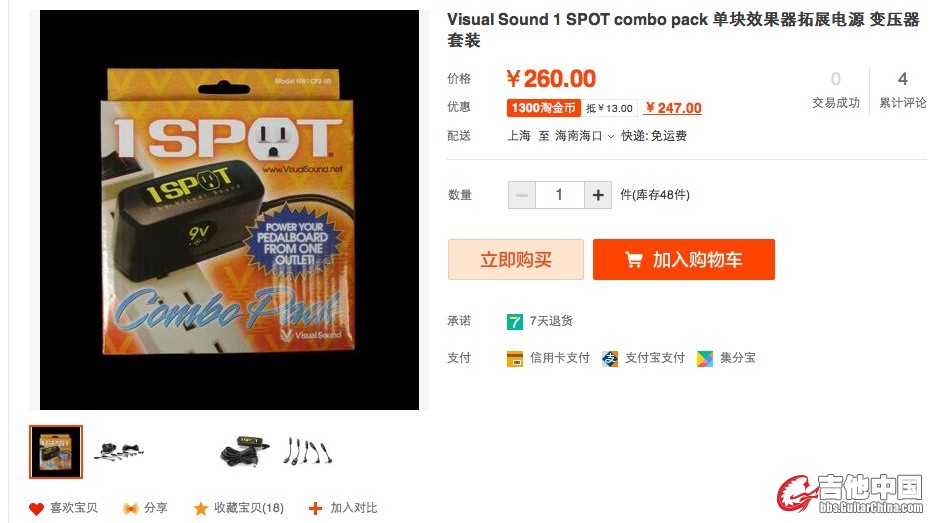Click 立即购买 buy now button
This screenshot has height=523, width=930.
pyautogui.click(x=515, y=259)
